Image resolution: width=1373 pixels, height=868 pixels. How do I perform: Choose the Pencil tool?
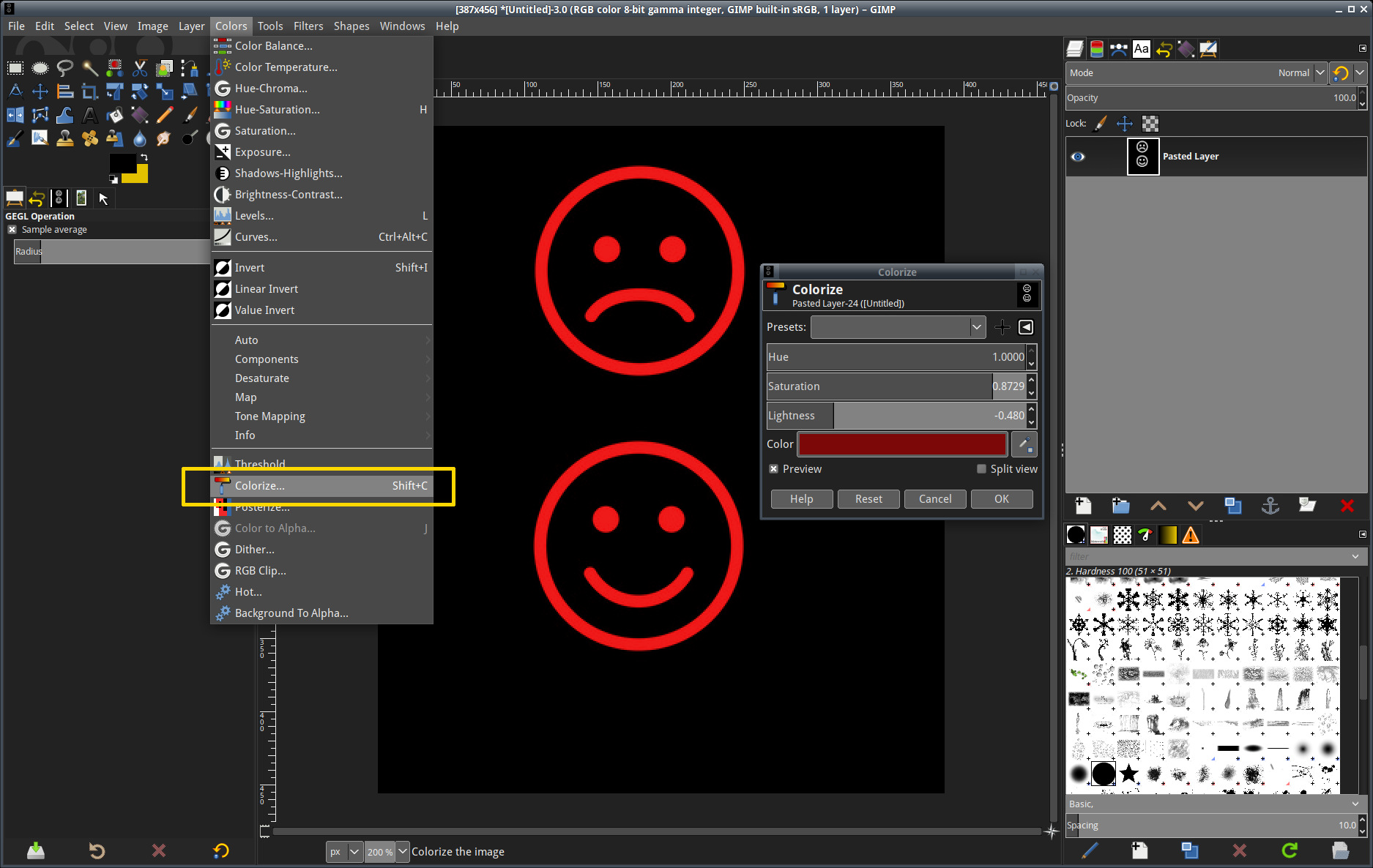[165, 115]
